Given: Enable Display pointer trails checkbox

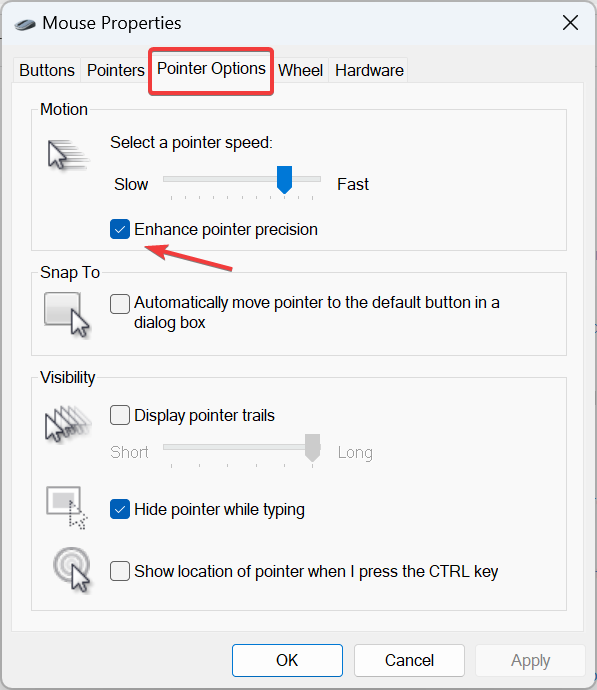Looking at the screenshot, I should [x=120, y=415].
